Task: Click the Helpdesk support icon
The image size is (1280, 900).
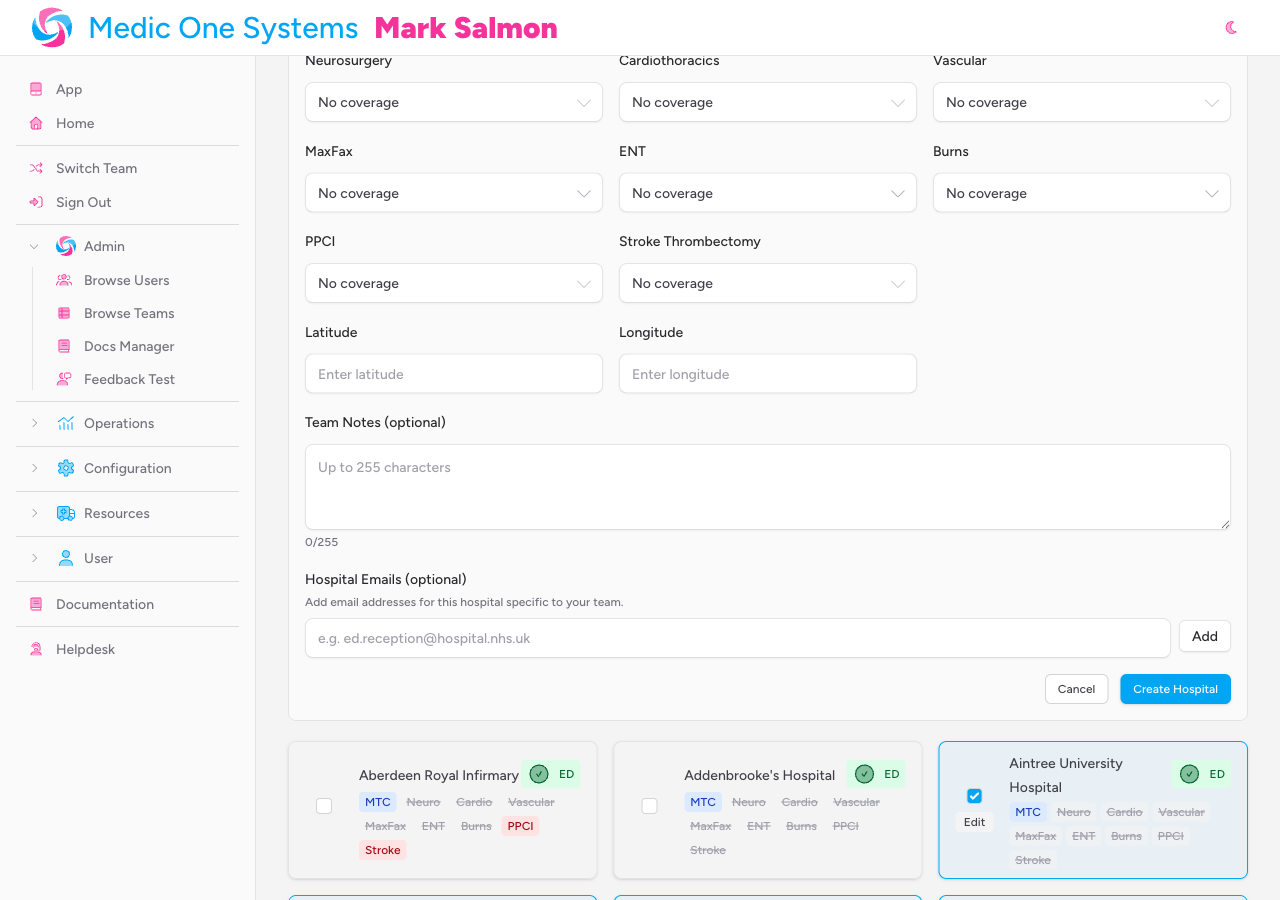Action: [x=36, y=649]
